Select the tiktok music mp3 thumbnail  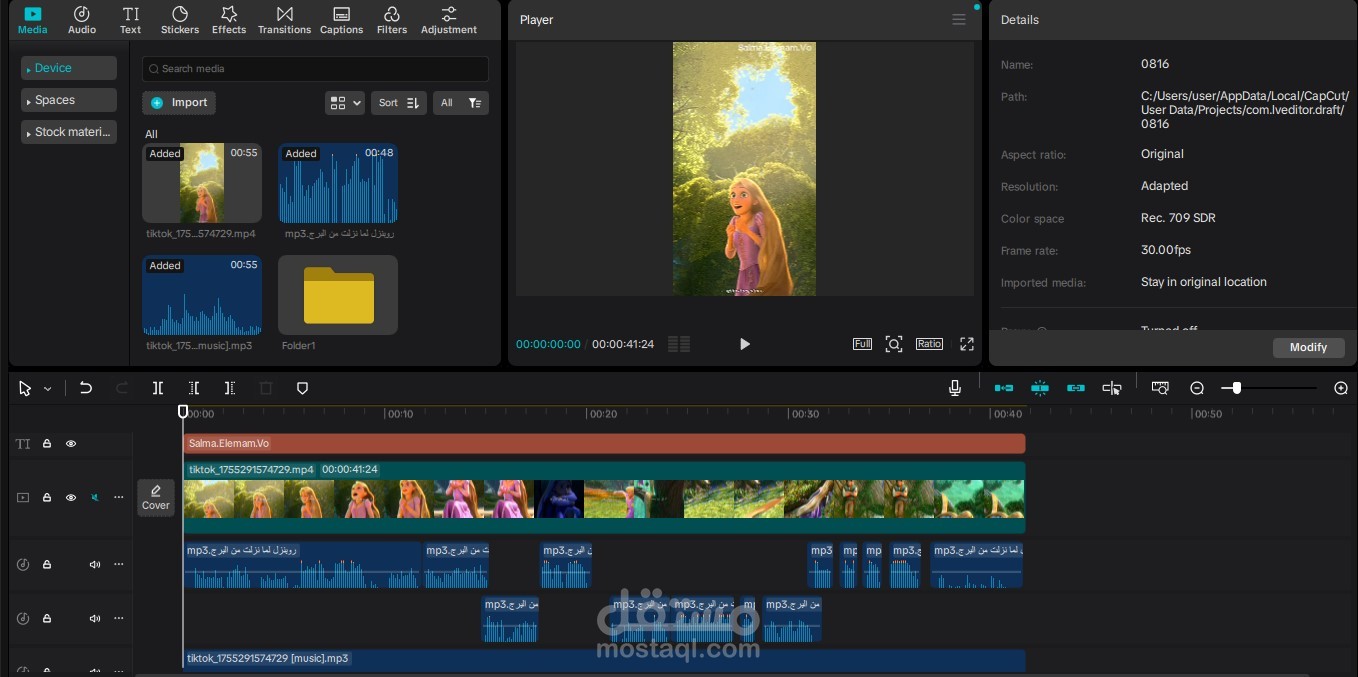202,295
